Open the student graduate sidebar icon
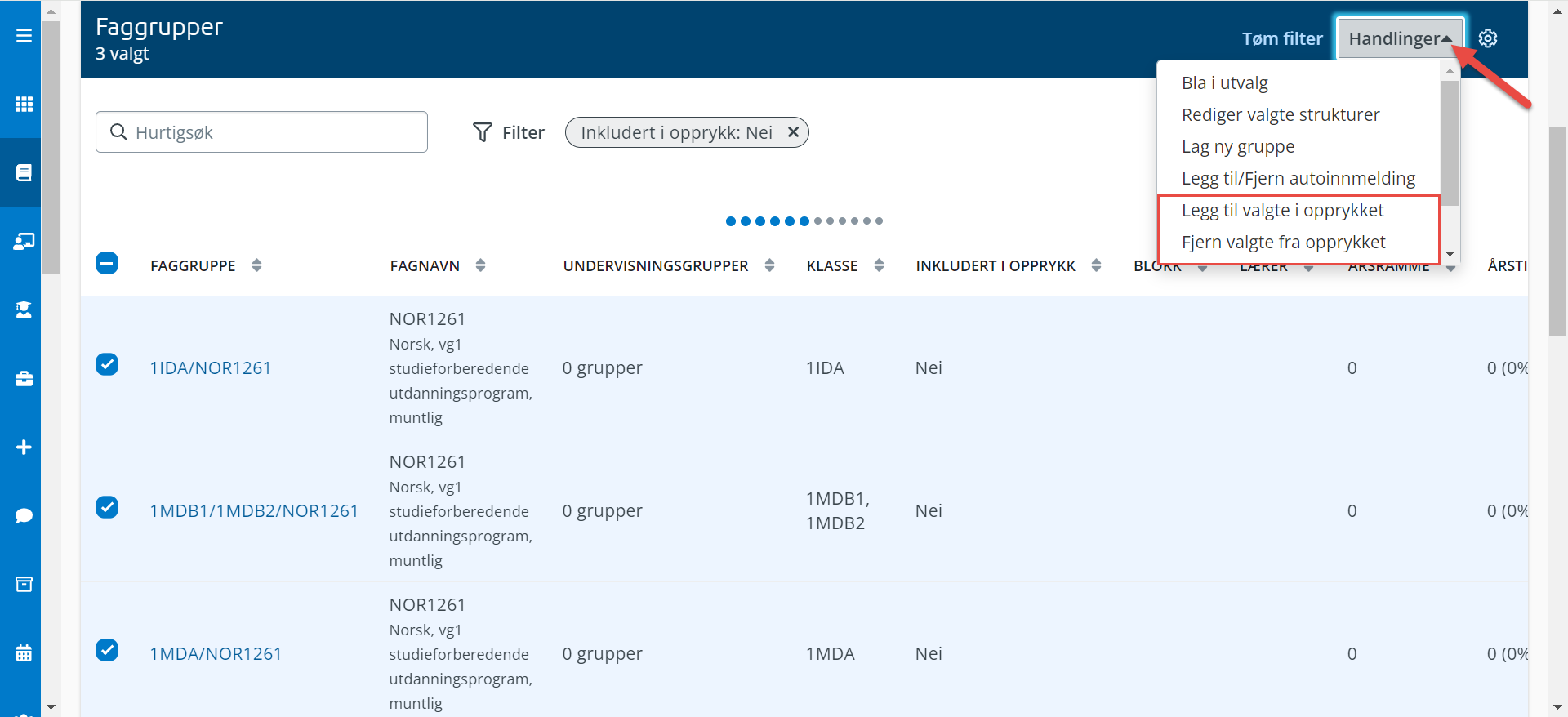 [x=24, y=310]
